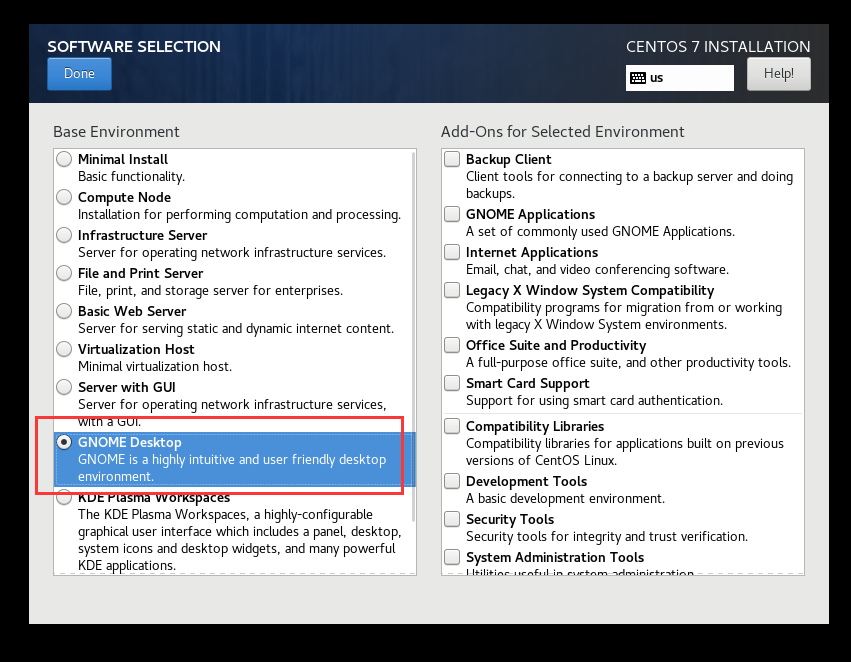Open the Help! button
Screen dimensions: 851x662
coord(779,74)
